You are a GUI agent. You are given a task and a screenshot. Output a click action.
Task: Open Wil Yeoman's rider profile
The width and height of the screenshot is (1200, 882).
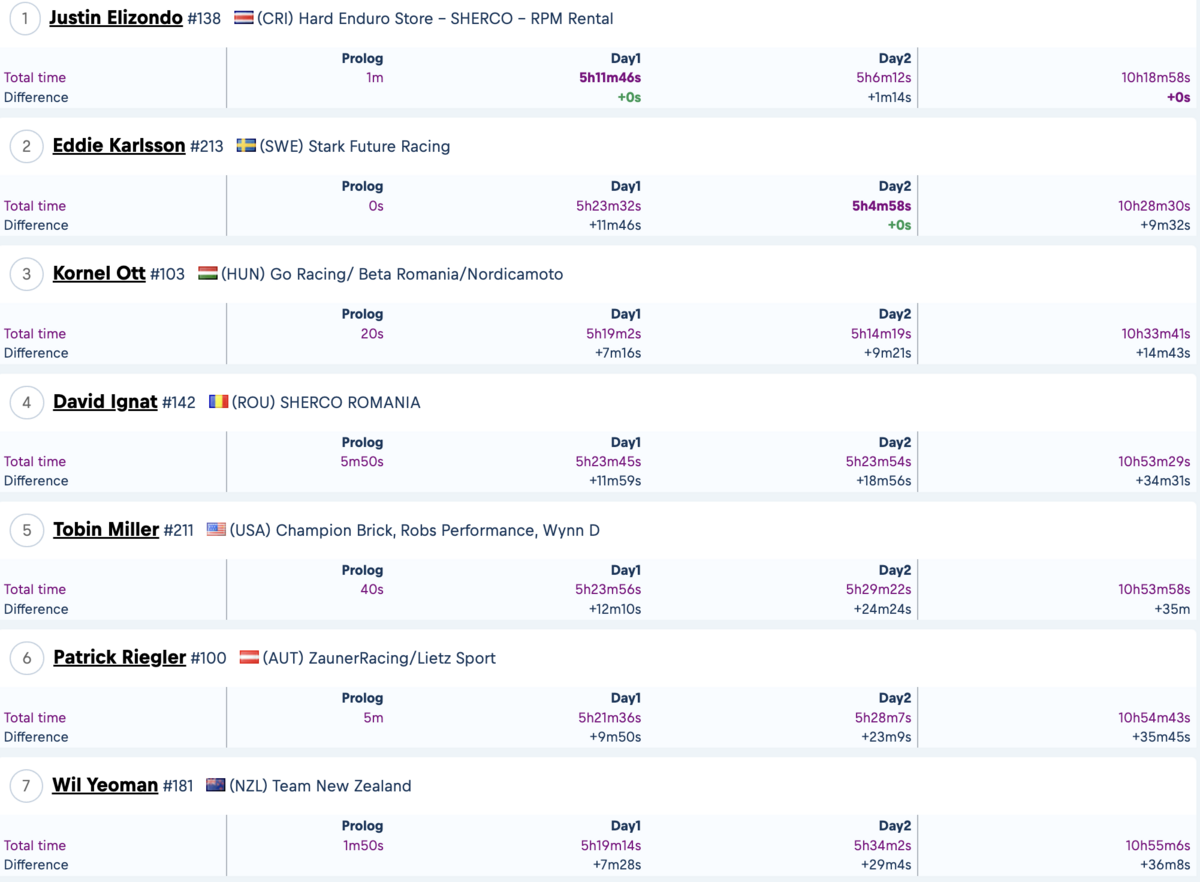click(105, 786)
